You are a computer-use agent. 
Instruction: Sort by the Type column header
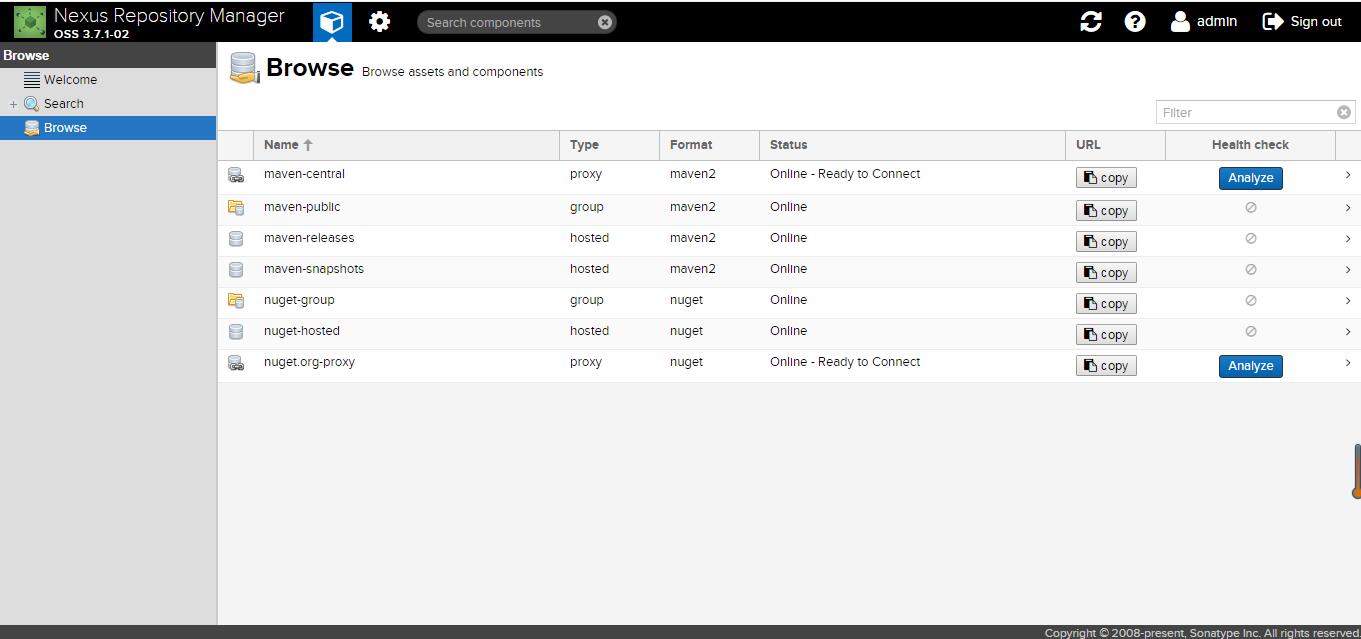tap(609, 145)
